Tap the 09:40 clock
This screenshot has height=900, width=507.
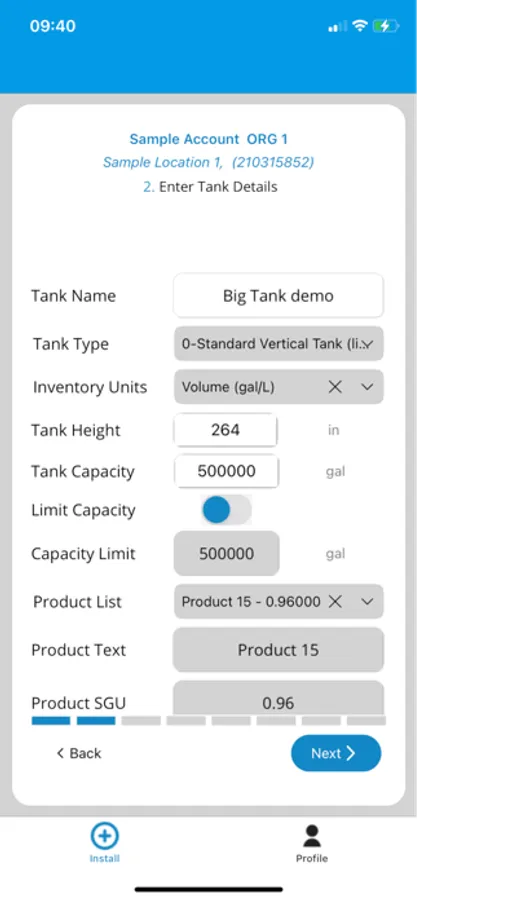pos(53,26)
